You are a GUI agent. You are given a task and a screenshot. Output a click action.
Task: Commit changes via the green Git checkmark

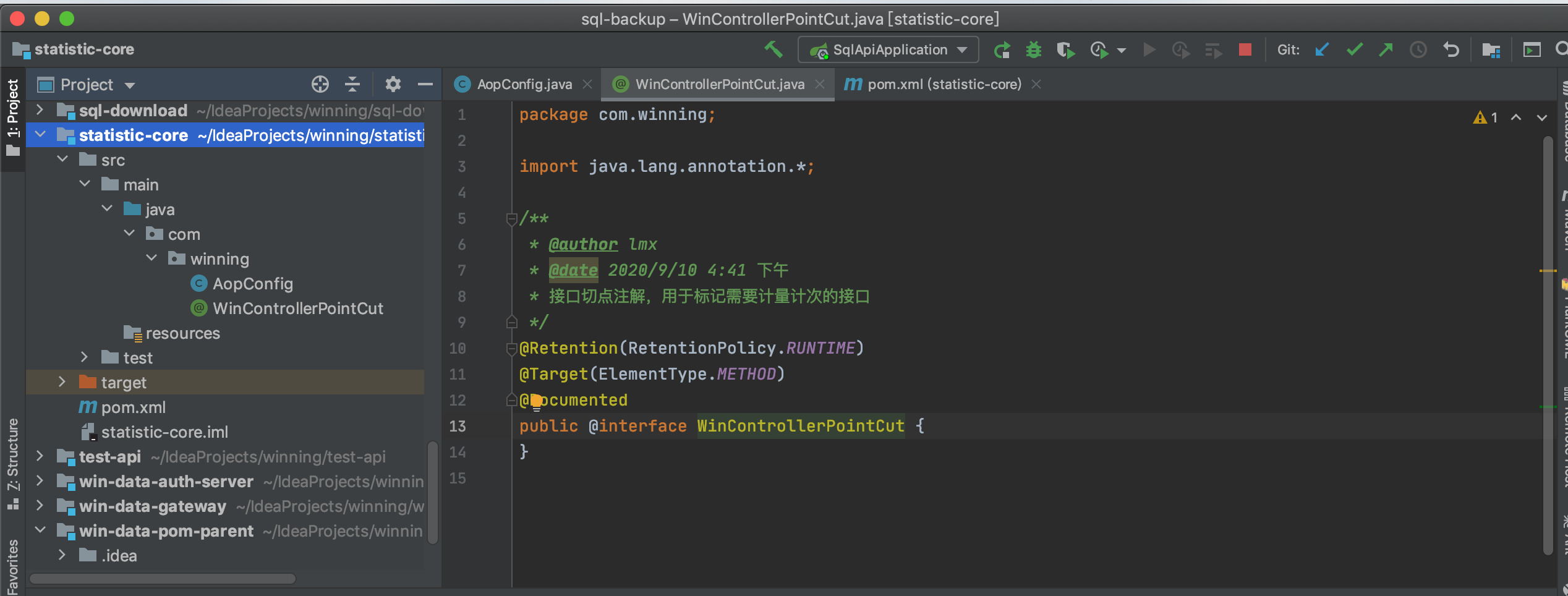[1354, 49]
